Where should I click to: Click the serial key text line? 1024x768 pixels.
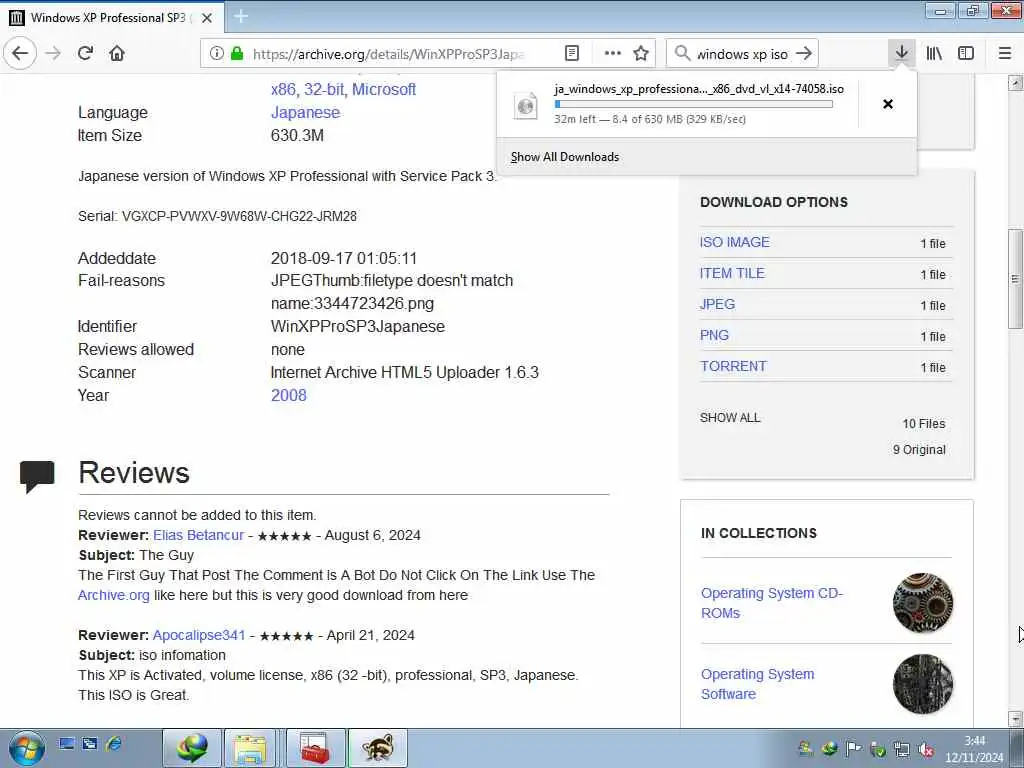tap(217, 216)
